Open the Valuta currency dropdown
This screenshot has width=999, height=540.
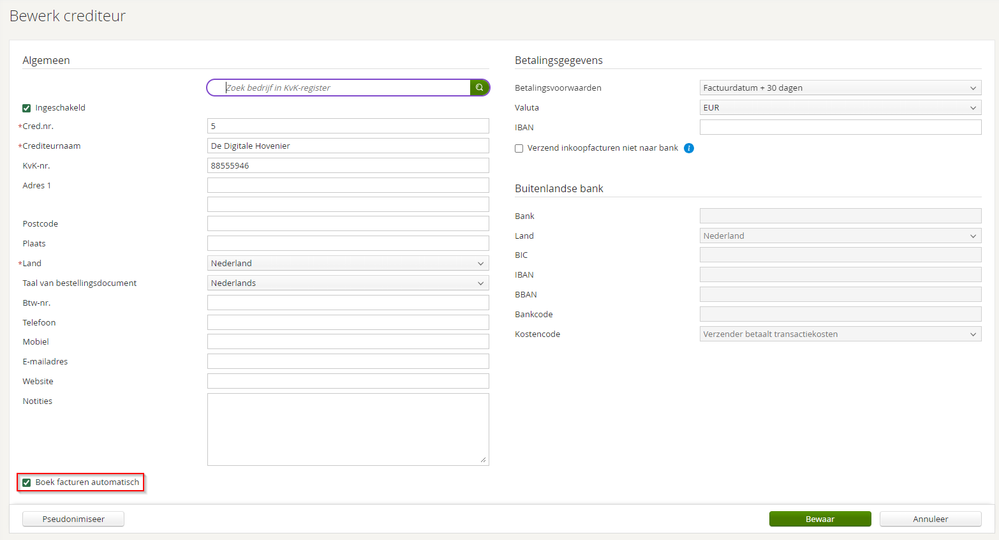coord(840,108)
